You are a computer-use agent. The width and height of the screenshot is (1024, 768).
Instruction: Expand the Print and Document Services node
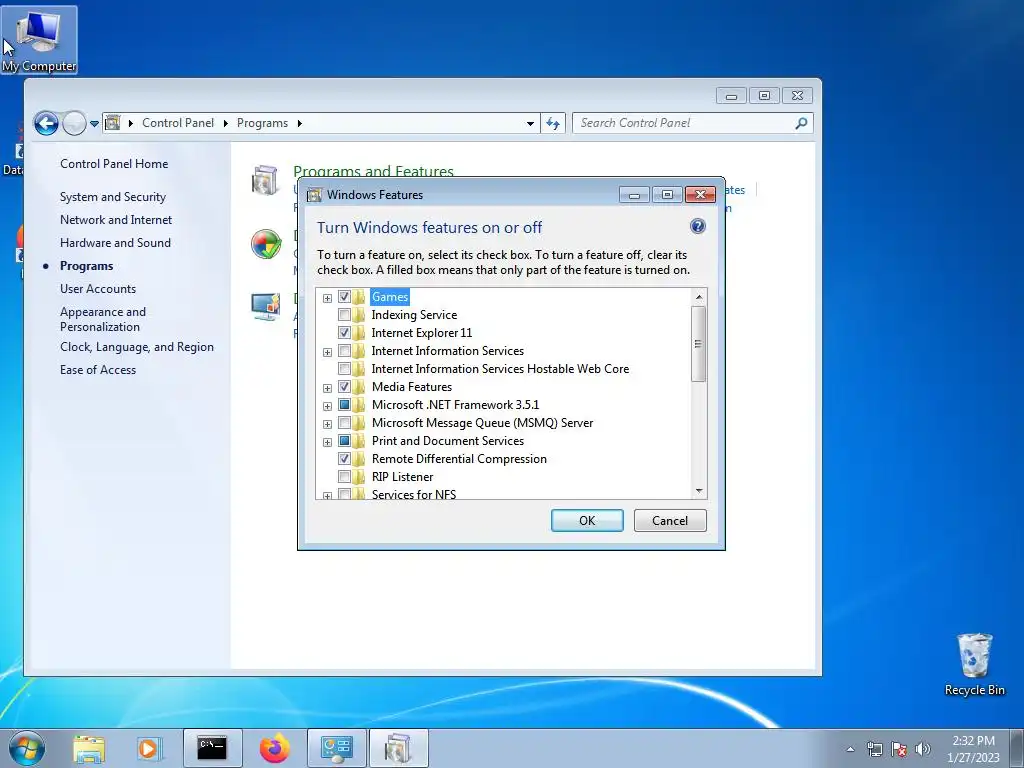327,442
